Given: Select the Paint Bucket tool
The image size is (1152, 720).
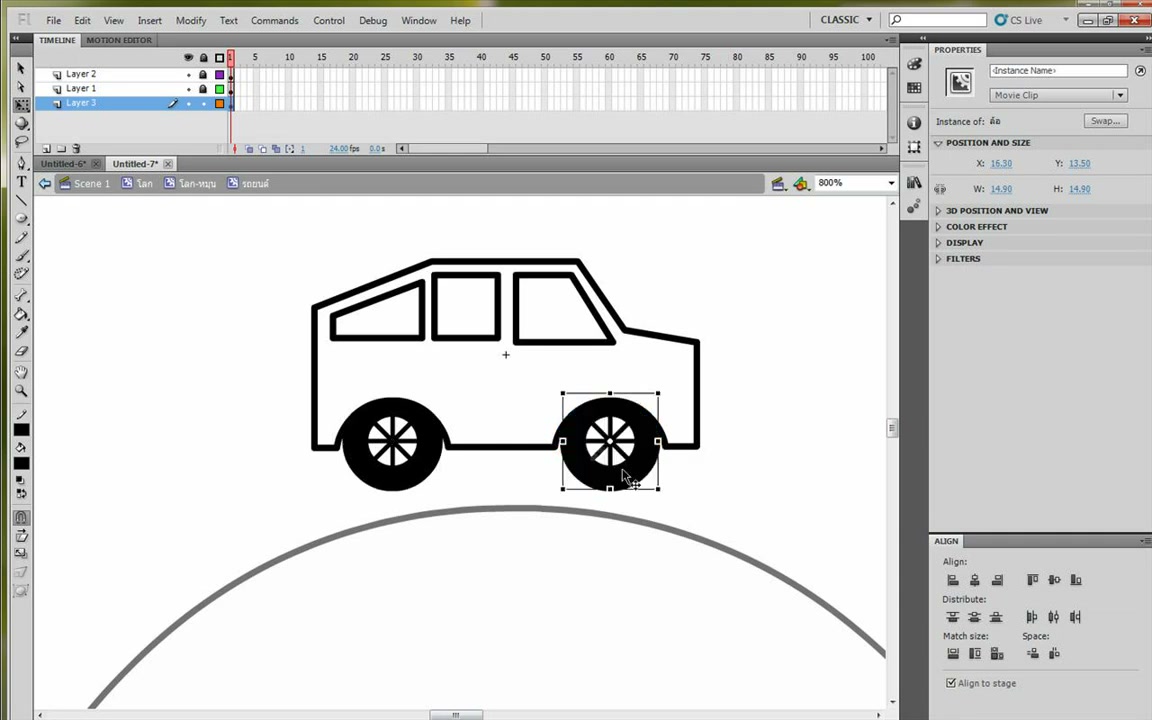Looking at the screenshot, I should pyautogui.click(x=21, y=314).
